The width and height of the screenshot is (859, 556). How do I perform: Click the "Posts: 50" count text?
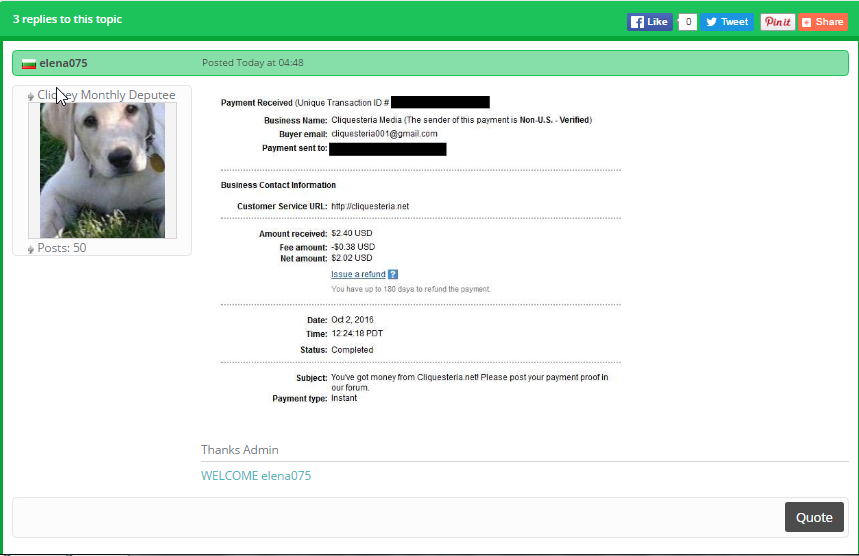tap(62, 248)
